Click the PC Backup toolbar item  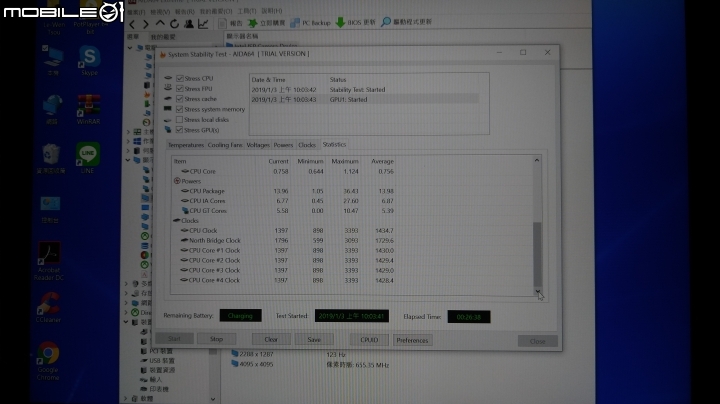coord(311,22)
